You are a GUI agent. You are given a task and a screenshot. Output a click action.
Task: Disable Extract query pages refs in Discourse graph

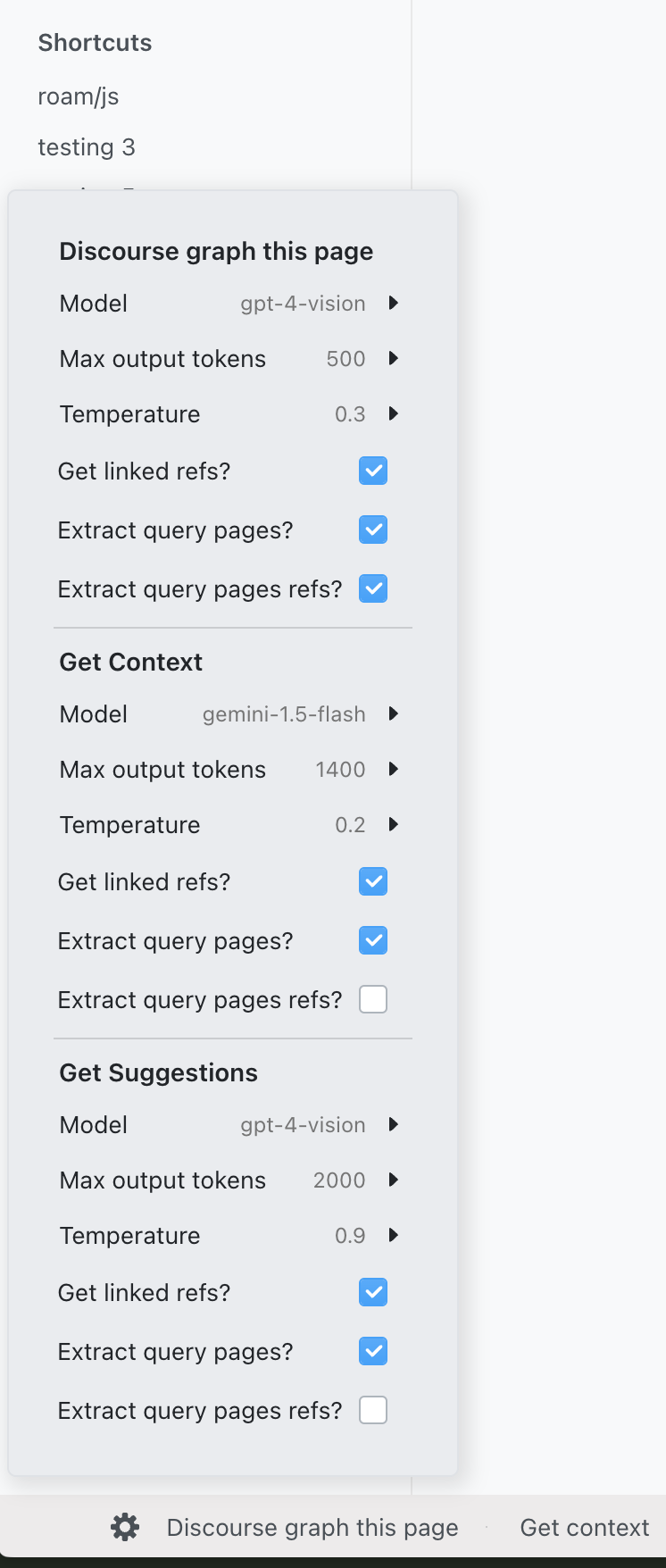[373, 588]
